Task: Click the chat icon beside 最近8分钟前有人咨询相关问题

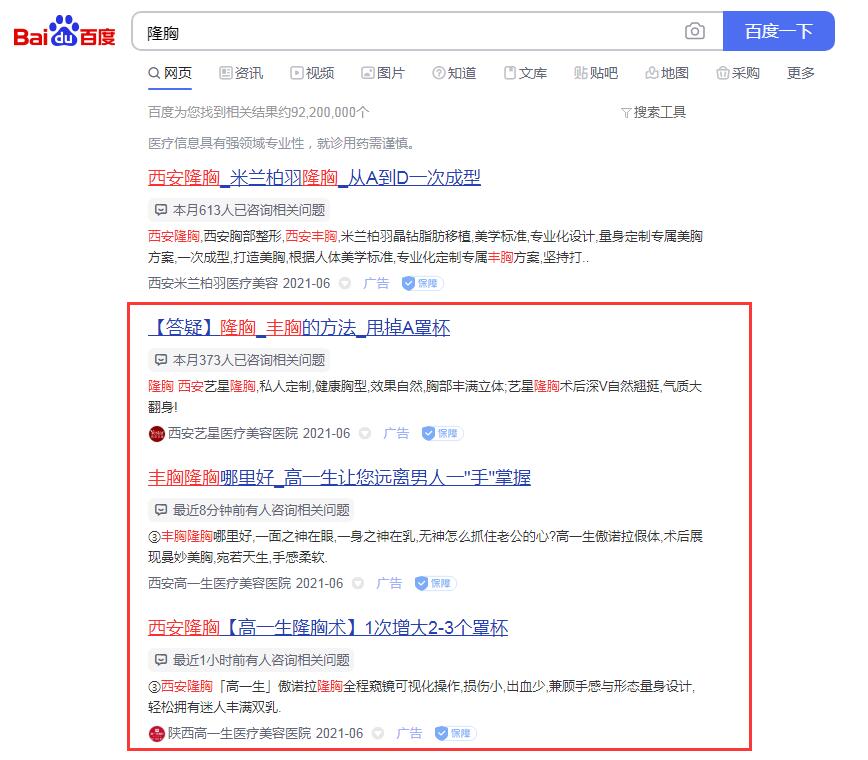Action: (x=161, y=509)
